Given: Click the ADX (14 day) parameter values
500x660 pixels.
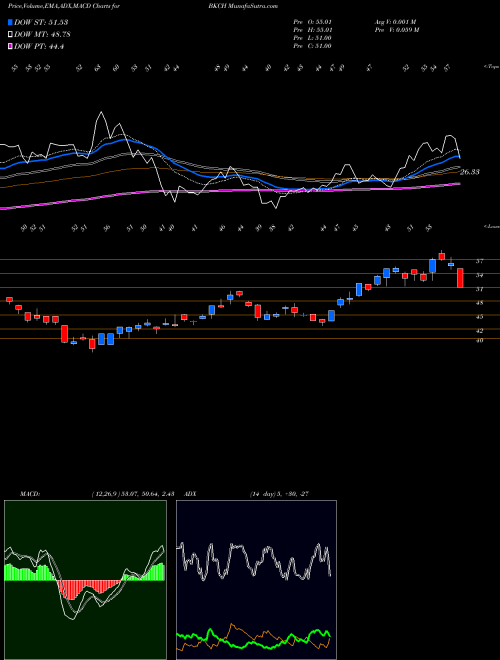Looking at the screenshot, I should click(279, 494).
